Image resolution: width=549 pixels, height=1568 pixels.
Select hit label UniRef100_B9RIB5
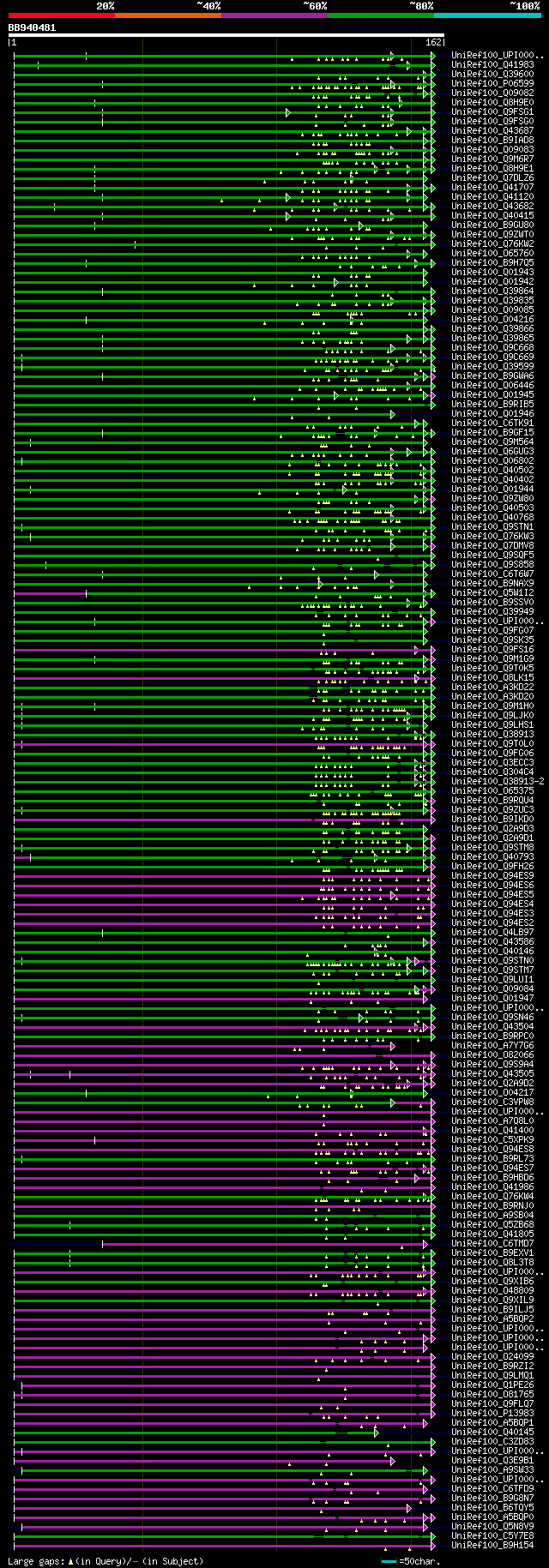[492, 405]
